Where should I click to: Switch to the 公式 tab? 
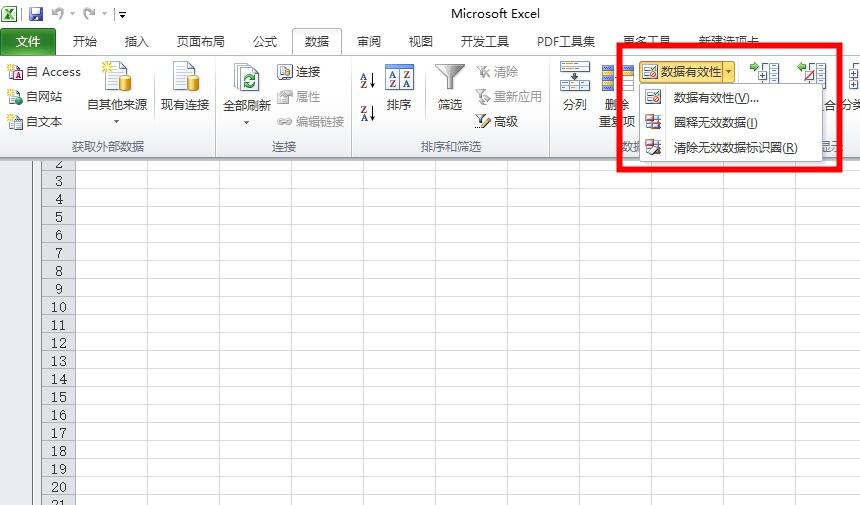[x=265, y=42]
